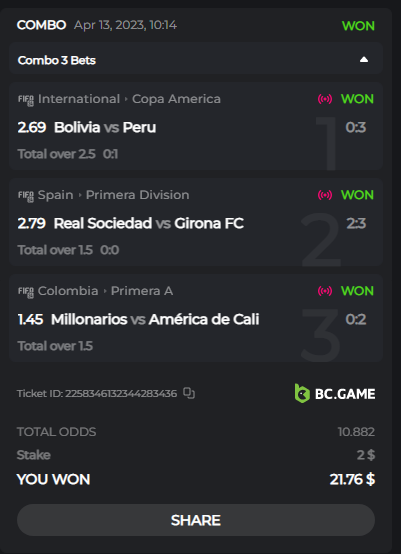
Task: Open Millonarios vs América de Cali match
Action: [155, 319]
